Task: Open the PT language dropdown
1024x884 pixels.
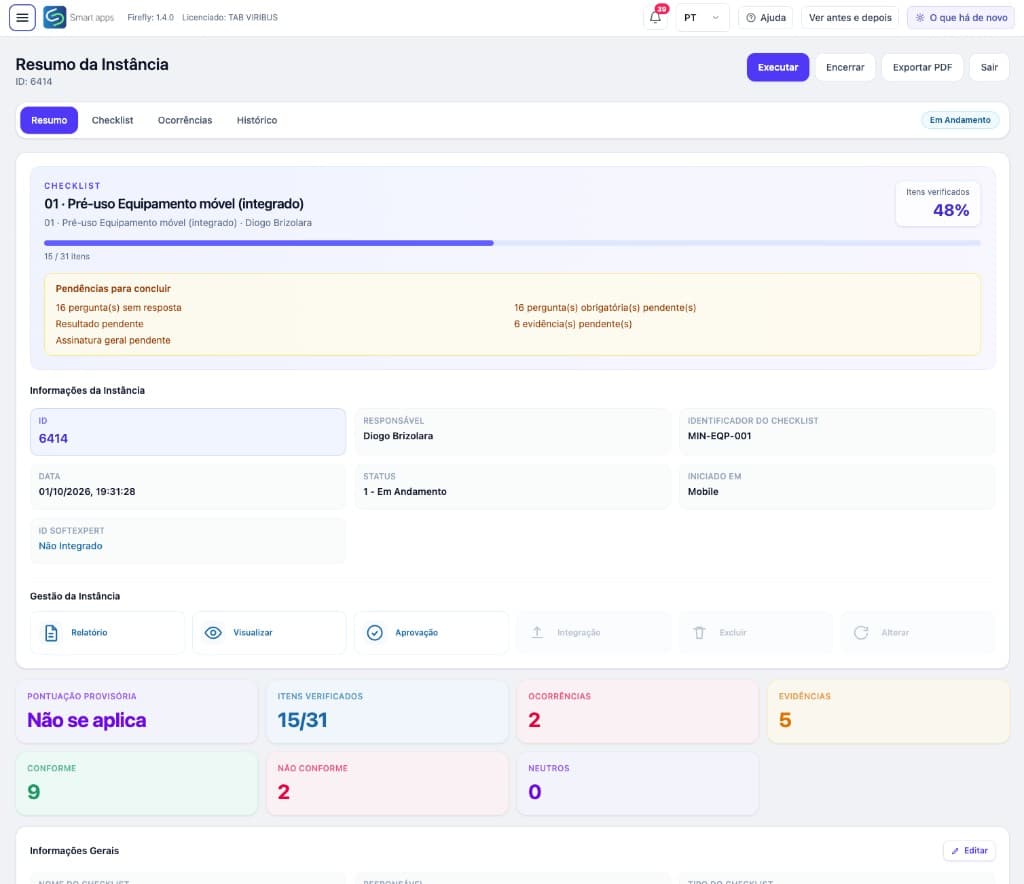Action: point(702,18)
